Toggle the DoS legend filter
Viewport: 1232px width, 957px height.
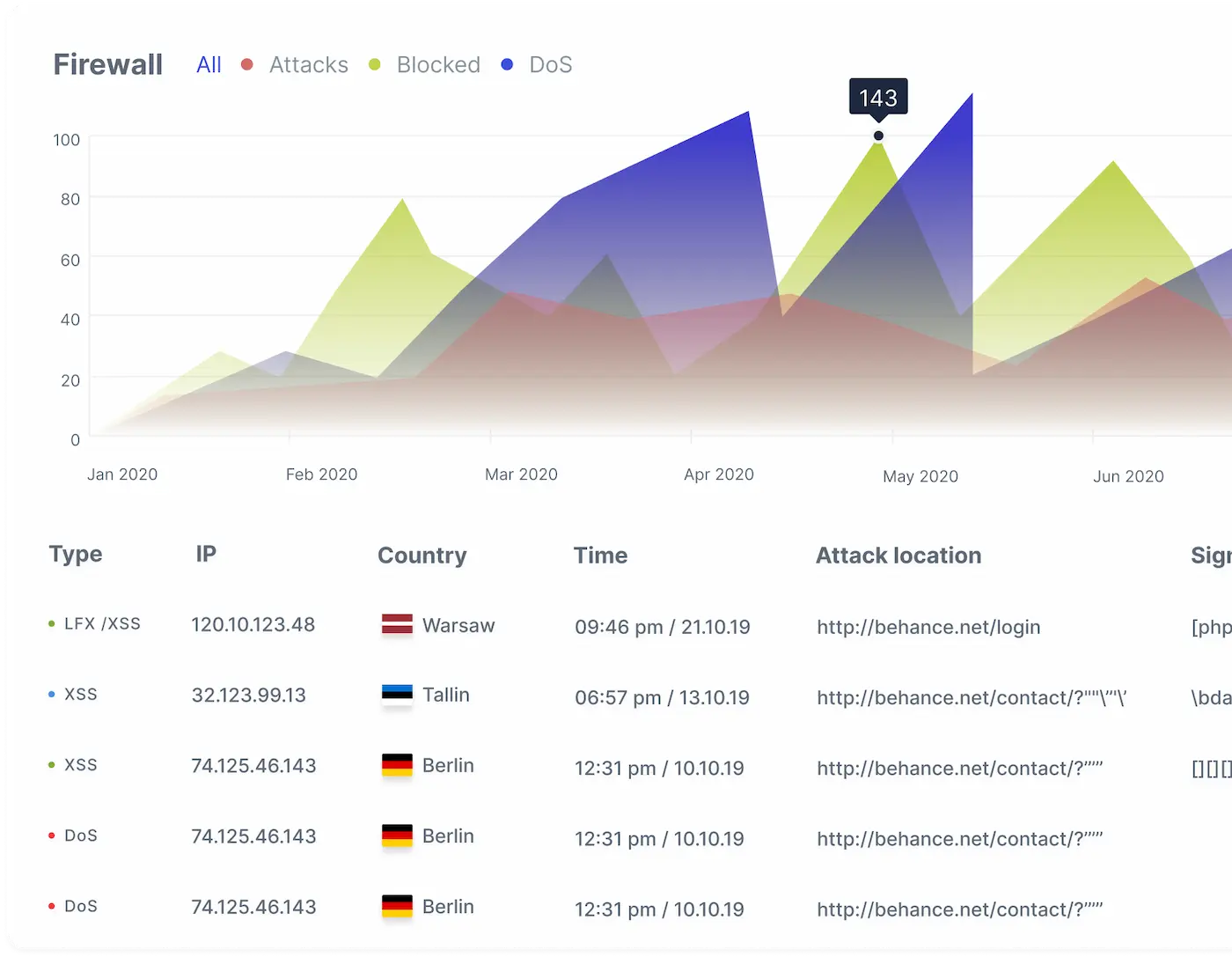coord(550,65)
